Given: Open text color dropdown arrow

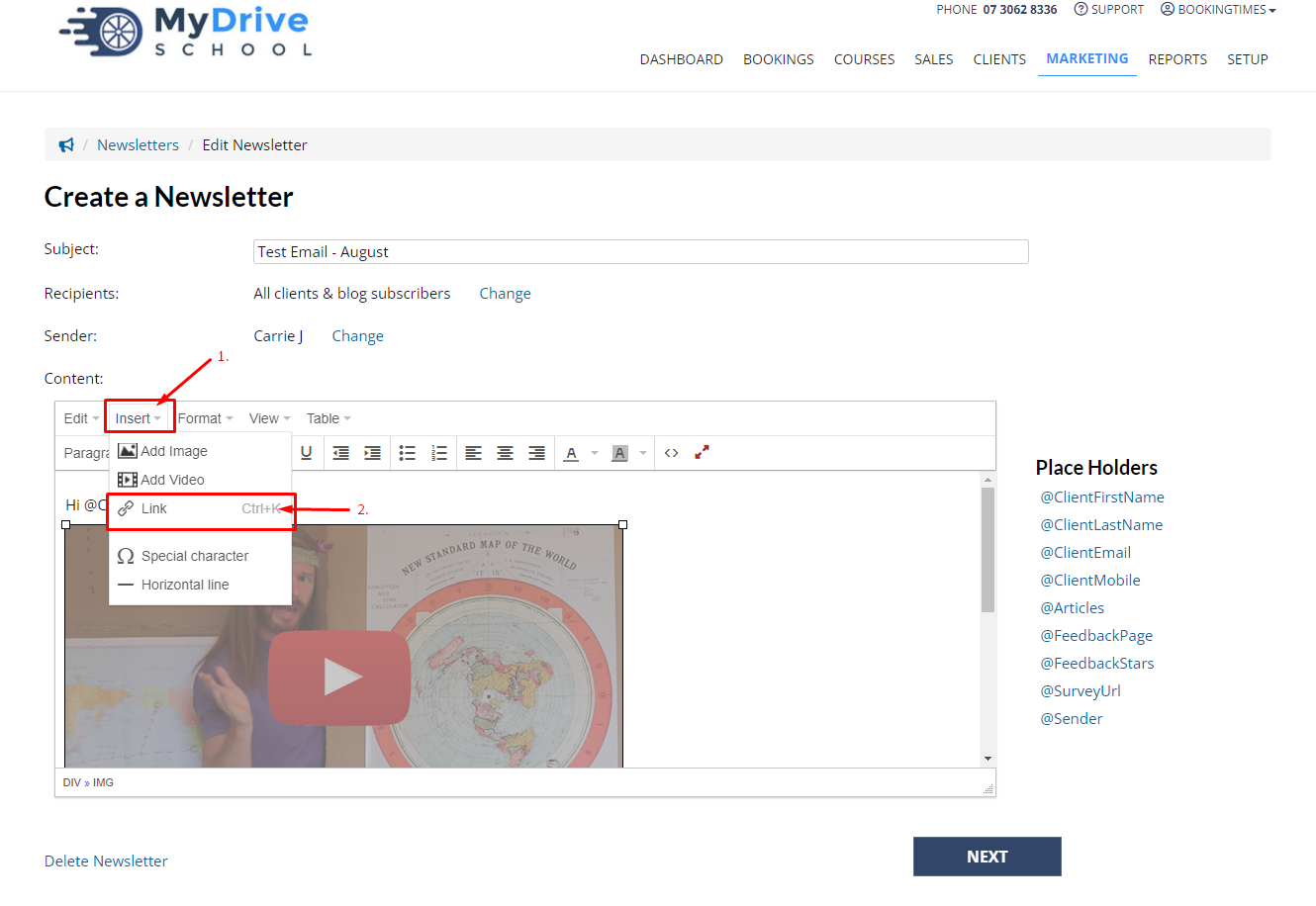Looking at the screenshot, I should tap(595, 453).
